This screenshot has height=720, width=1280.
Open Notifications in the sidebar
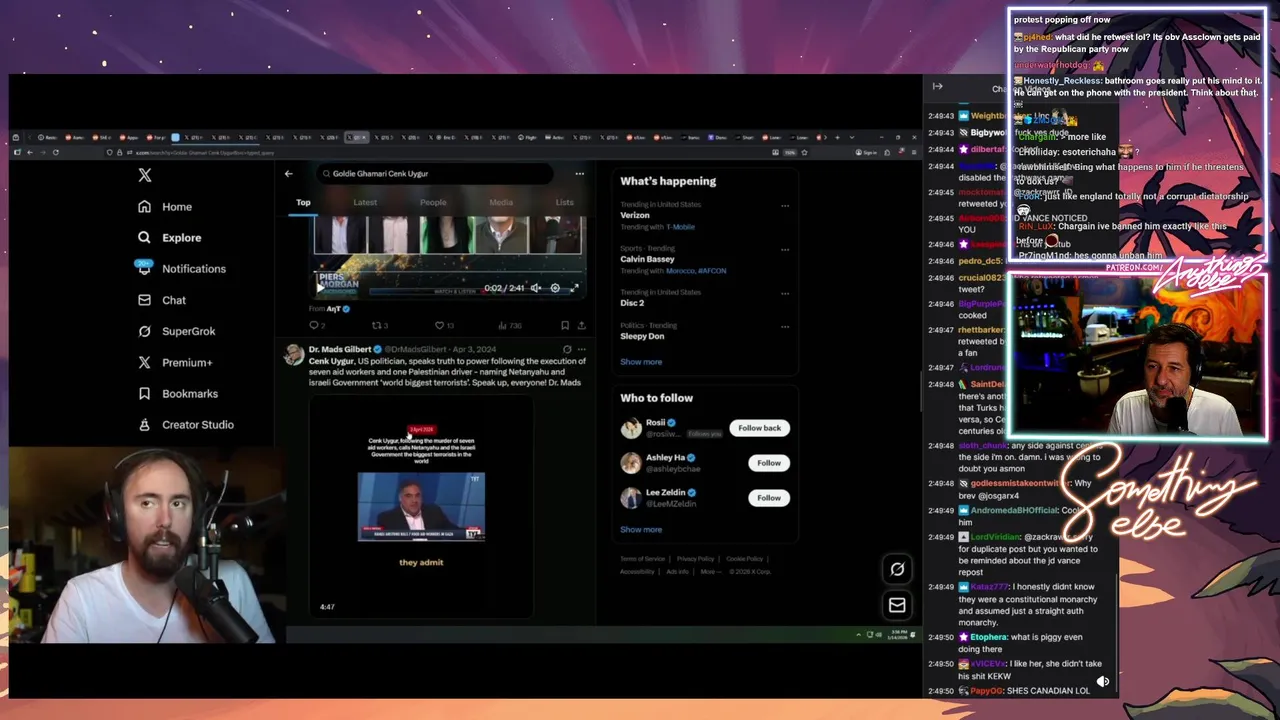click(181, 269)
